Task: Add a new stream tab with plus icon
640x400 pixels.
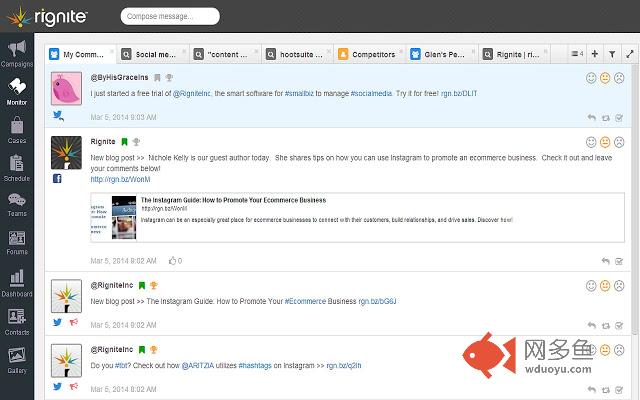Action: pyautogui.click(x=595, y=53)
